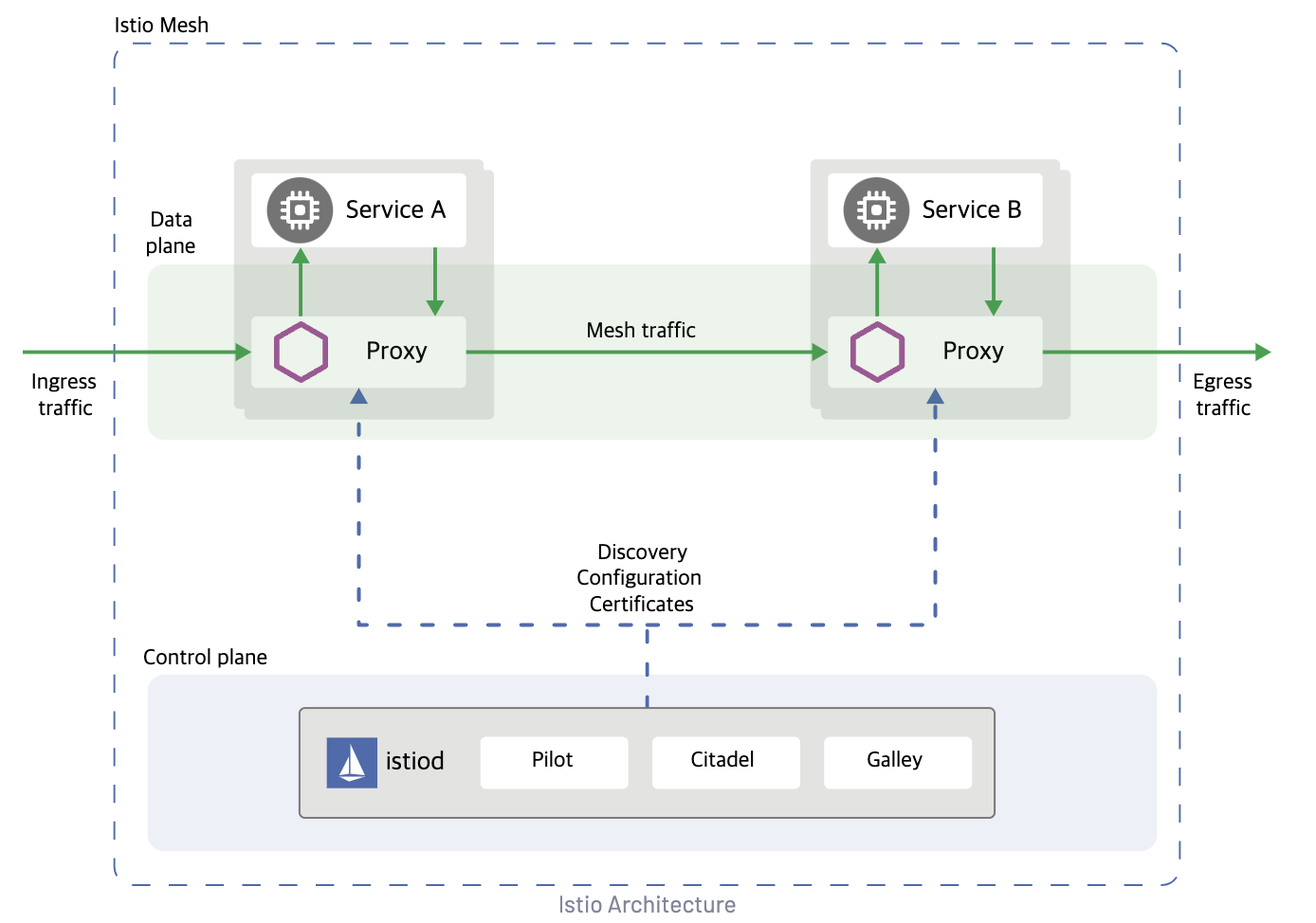This screenshot has height=923, width=1316.
Task: Click the purple hexagon beside Service A's Proxy
Action: click(302, 352)
